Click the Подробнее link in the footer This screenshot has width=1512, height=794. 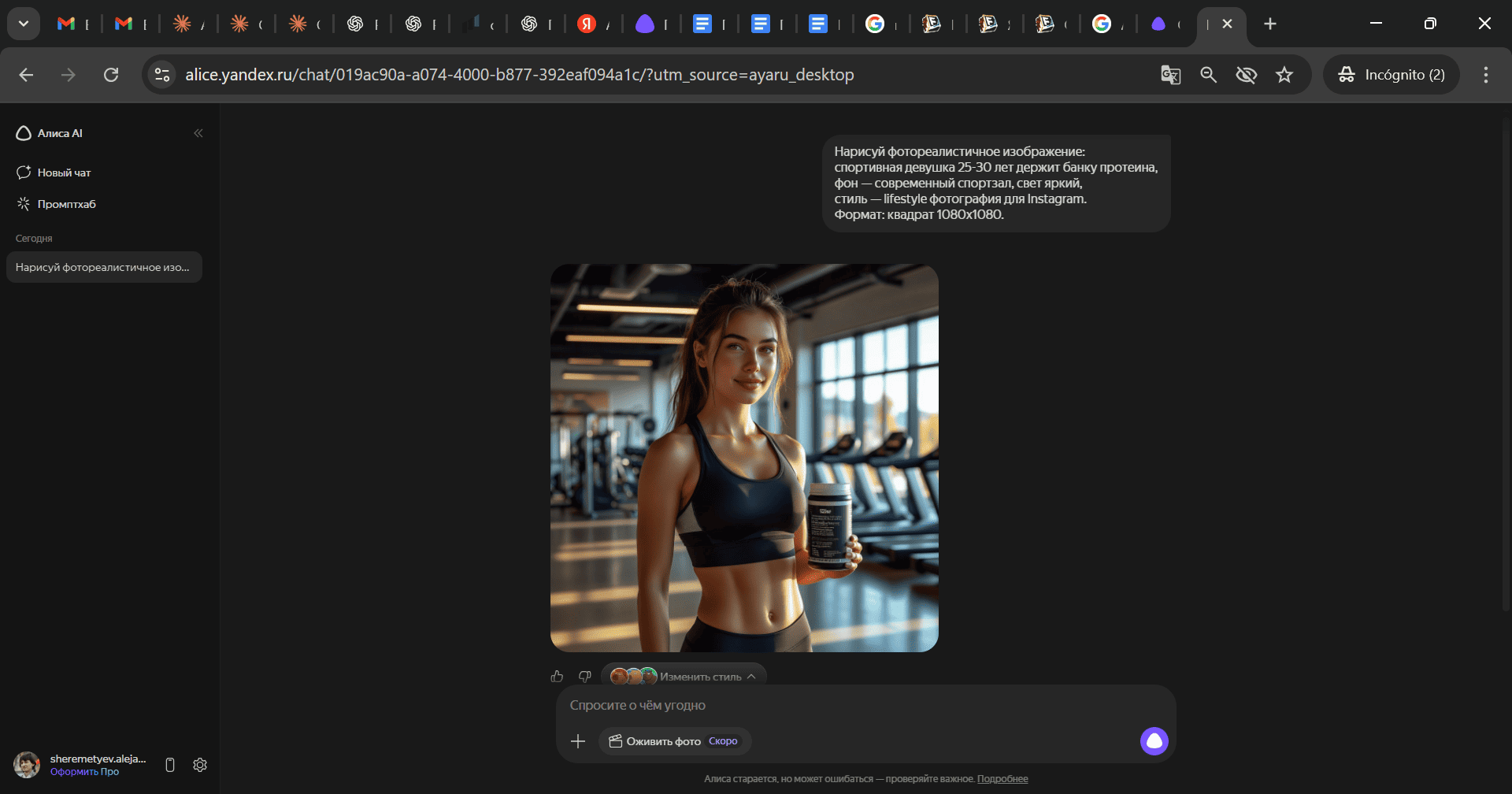coord(1002,779)
